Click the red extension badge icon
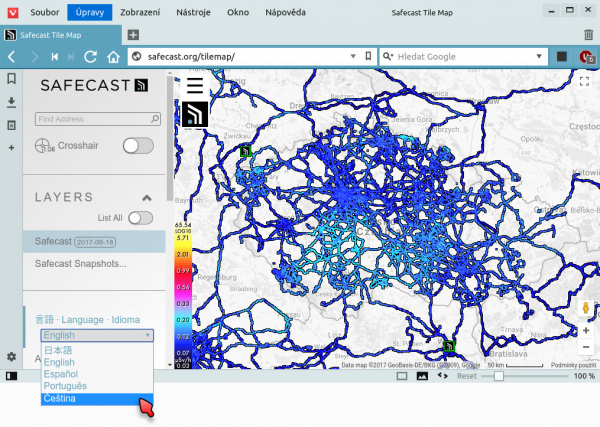The width and height of the screenshot is (600, 427). pyautogui.click(x=586, y=57)
